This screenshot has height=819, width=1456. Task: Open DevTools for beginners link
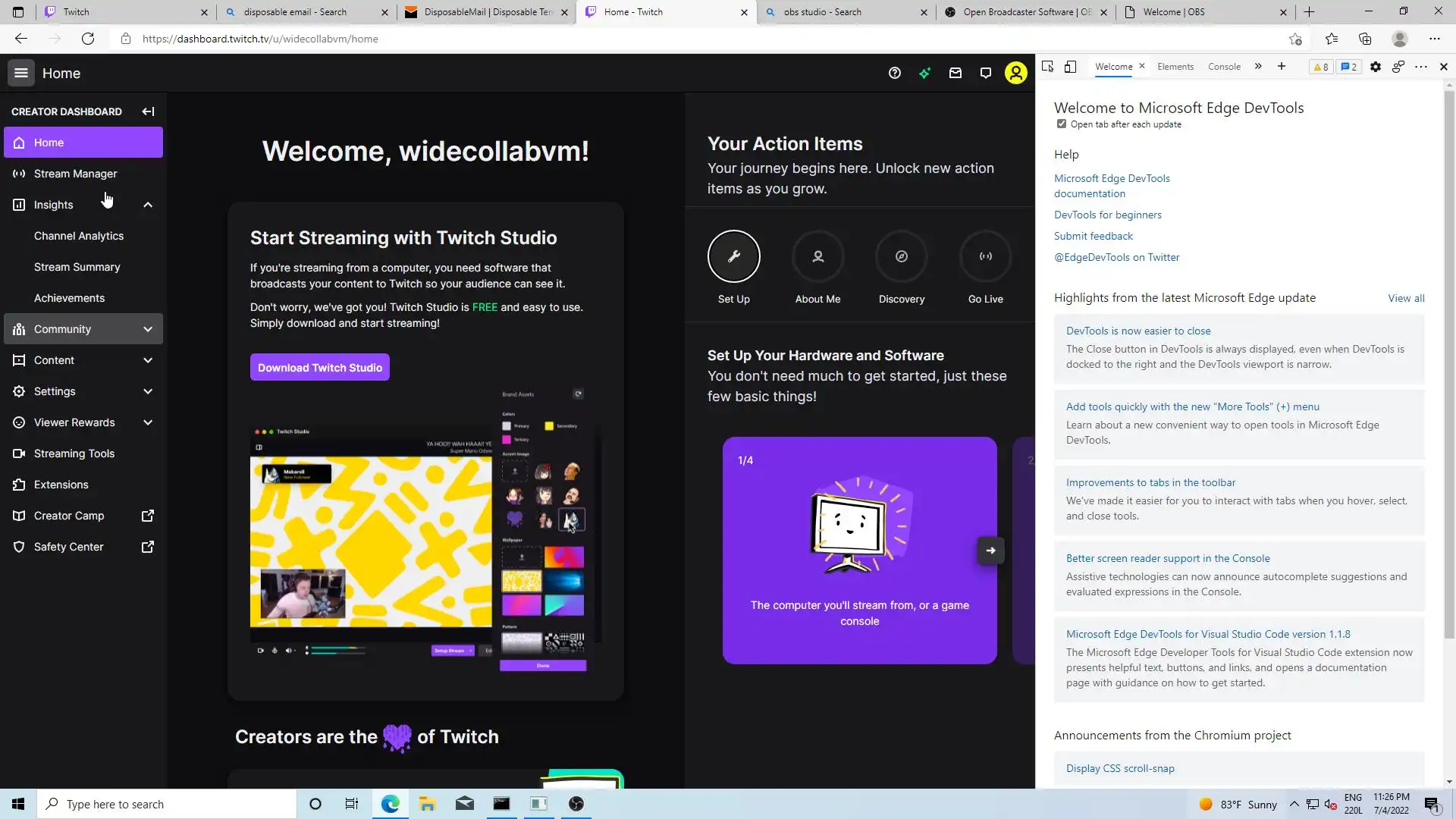(1107, 215)
